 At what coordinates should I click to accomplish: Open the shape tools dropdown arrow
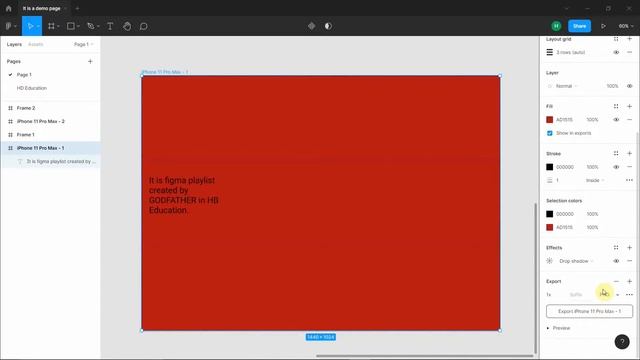78,26
